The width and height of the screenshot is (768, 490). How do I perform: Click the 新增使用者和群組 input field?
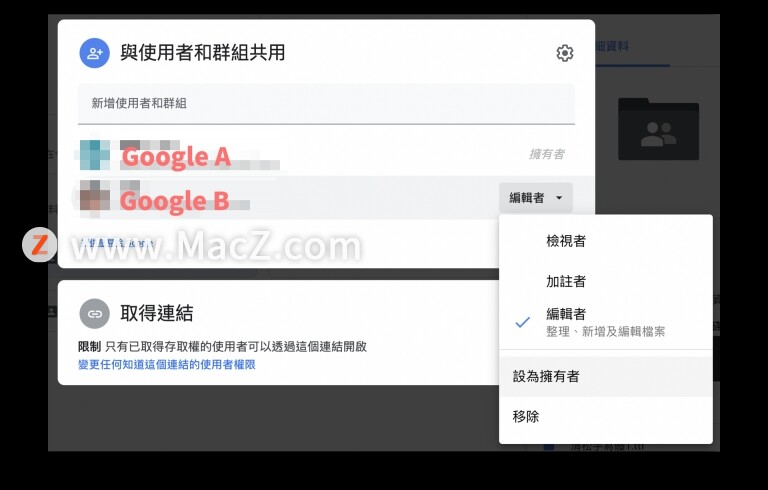[x=326, y=103]
